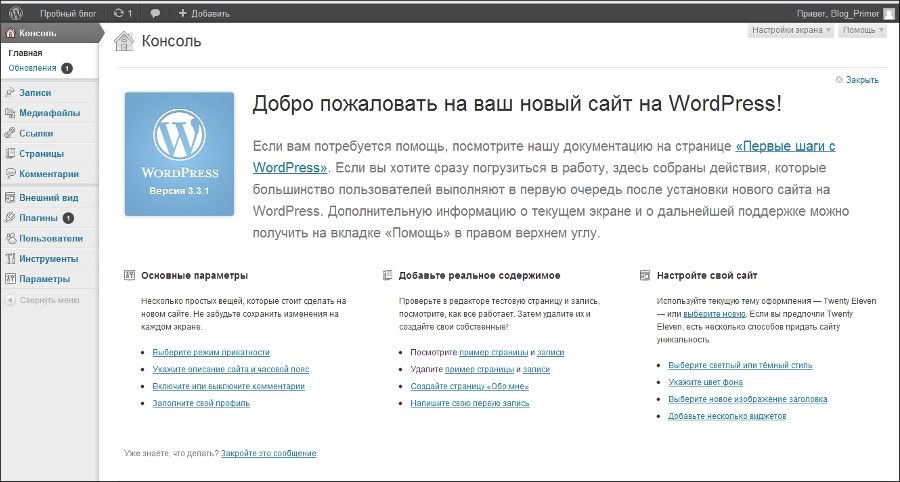Click the large WordPress version 3.3.1 logo

pos(179,154)
